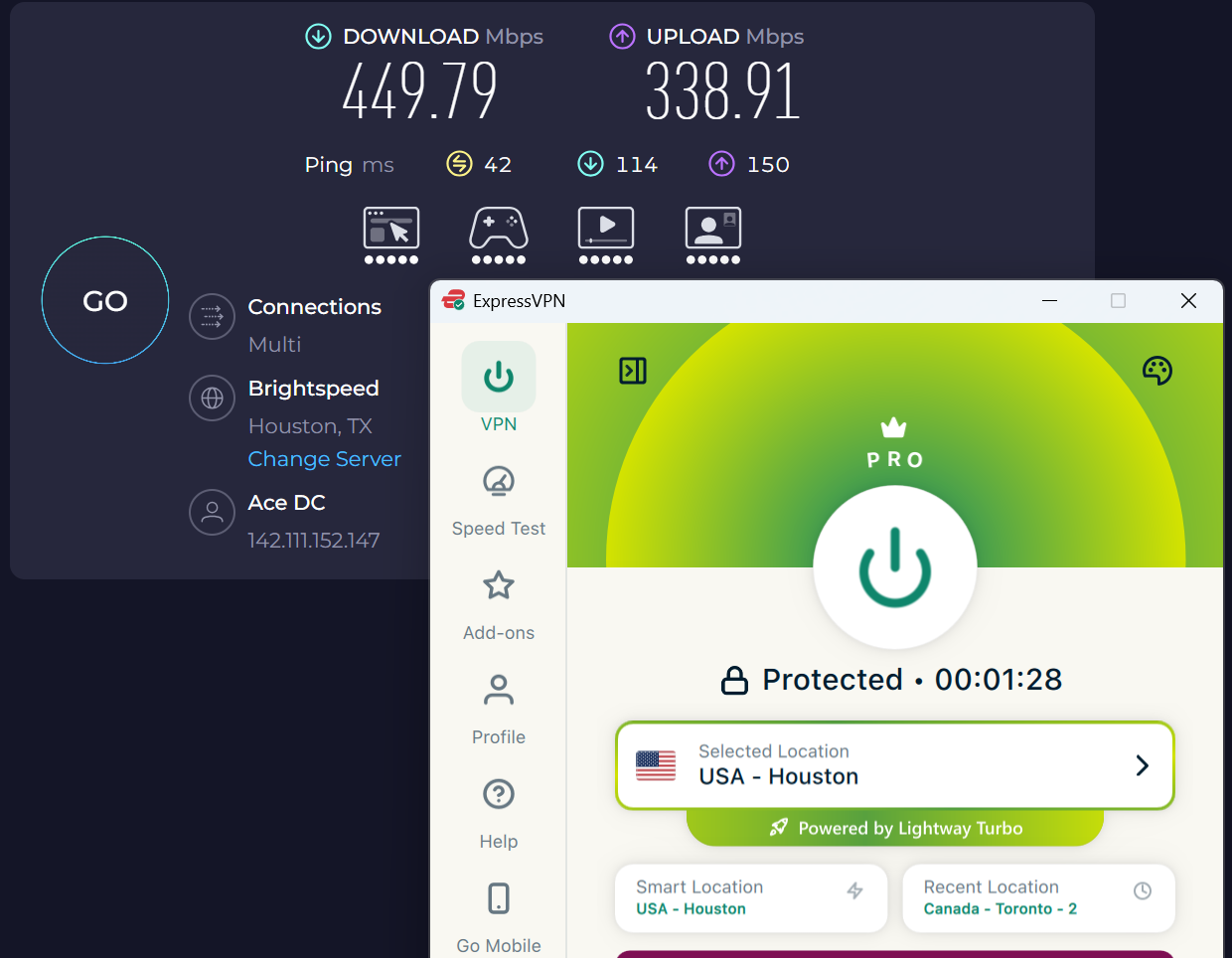Open Speed Test in ExpressVPN sidebar
Screen dimensions: 1232x958
pos(499,501)
